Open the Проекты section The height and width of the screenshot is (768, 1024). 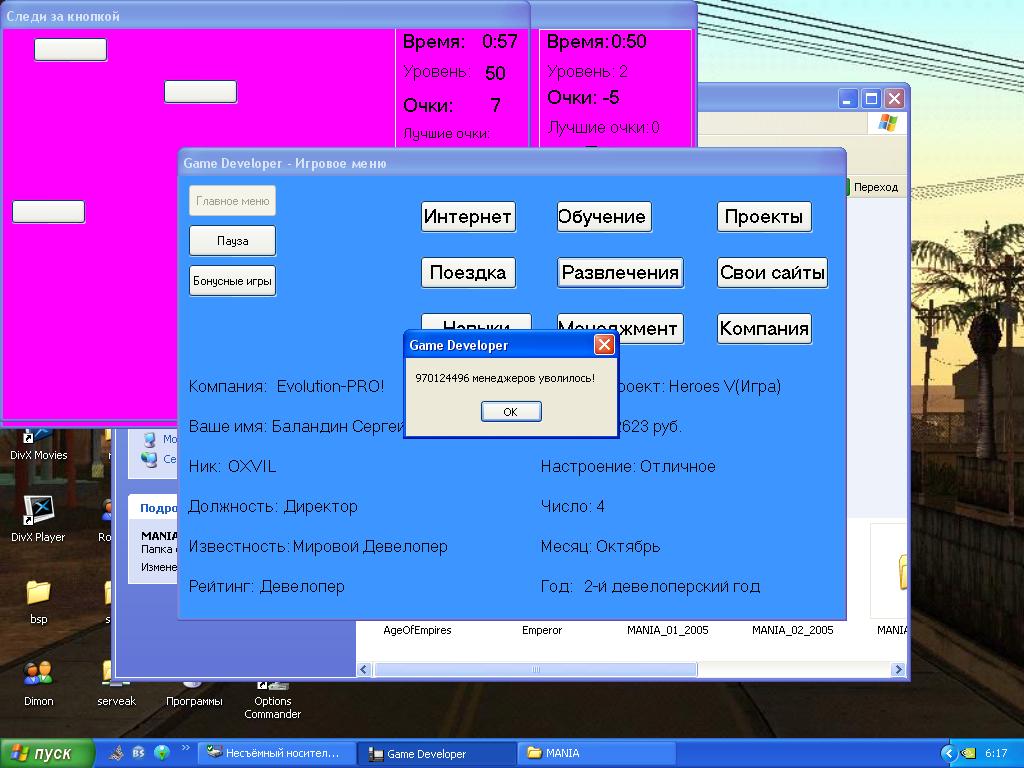[764, 217]
